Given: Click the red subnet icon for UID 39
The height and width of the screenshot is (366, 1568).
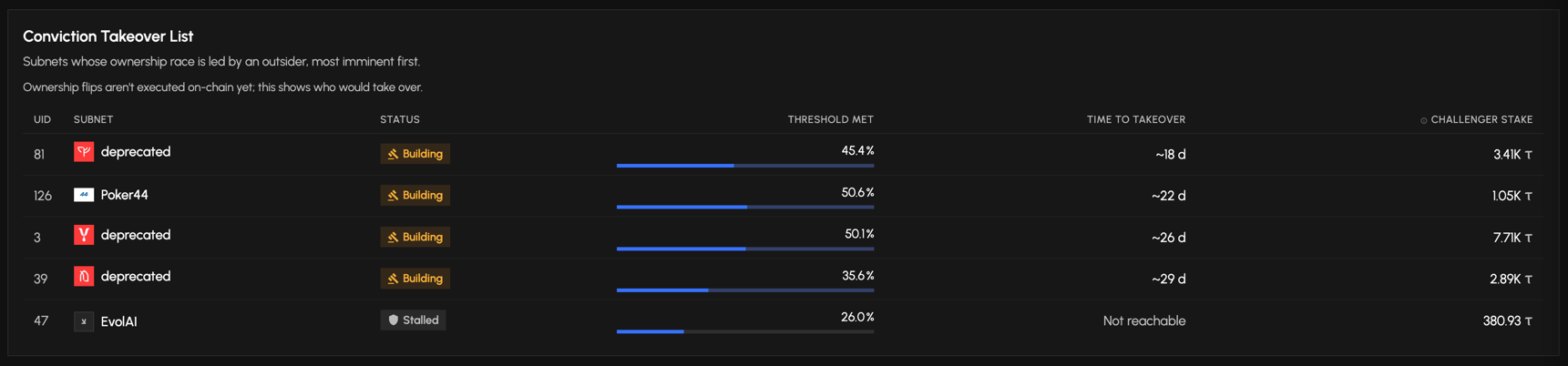Looking at the screenshot, I should coord(84,277).
